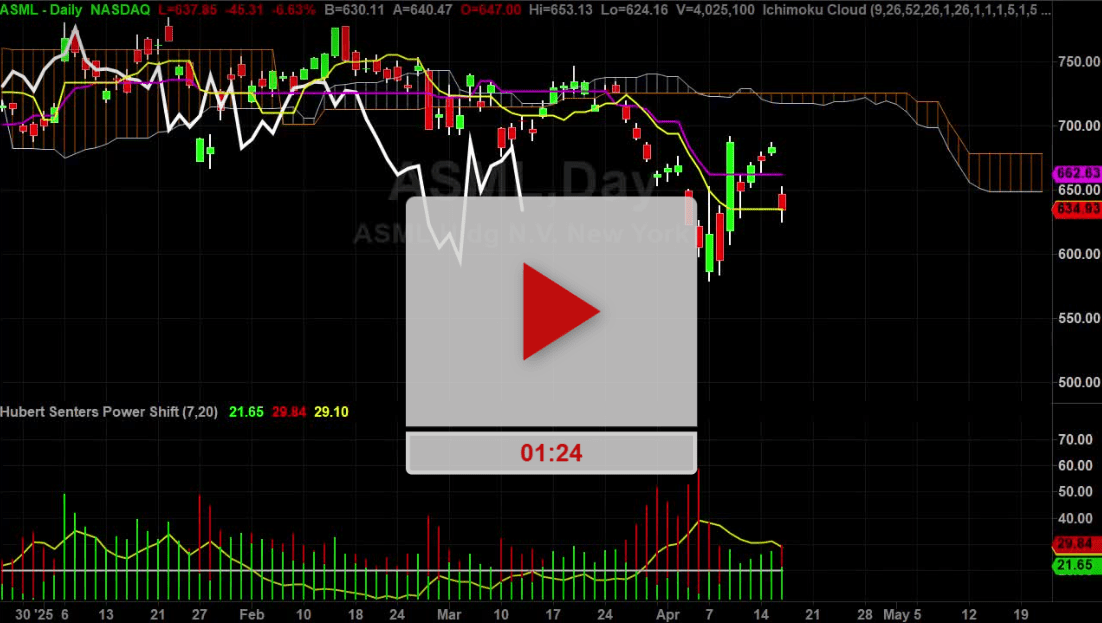The width and height of the screenshot is (1102, 623).
Task: Click the red 29.84 indicator axis tag
Action: click(x=1077, y=544)
